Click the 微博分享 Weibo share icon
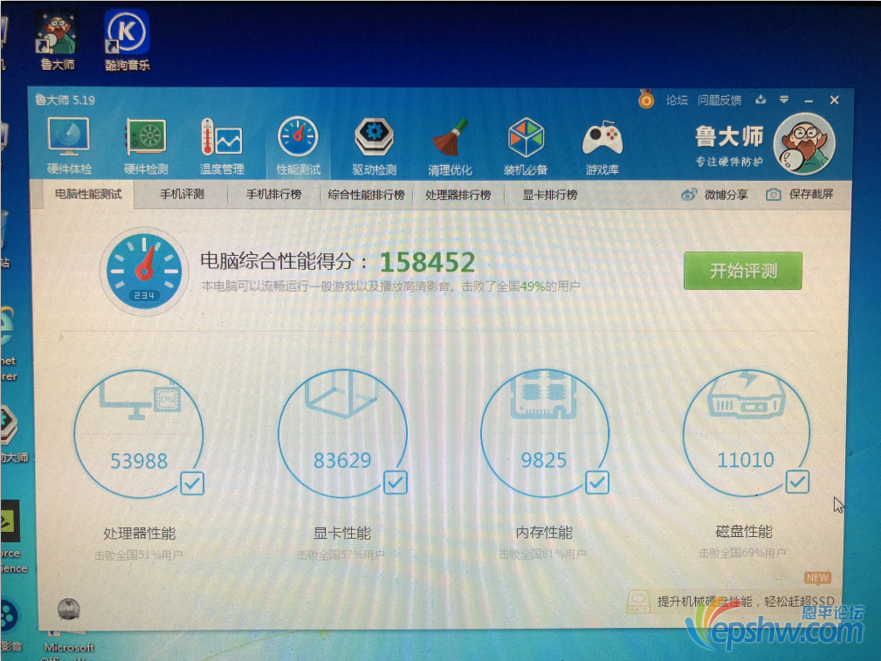 click(x=689, y=194)
